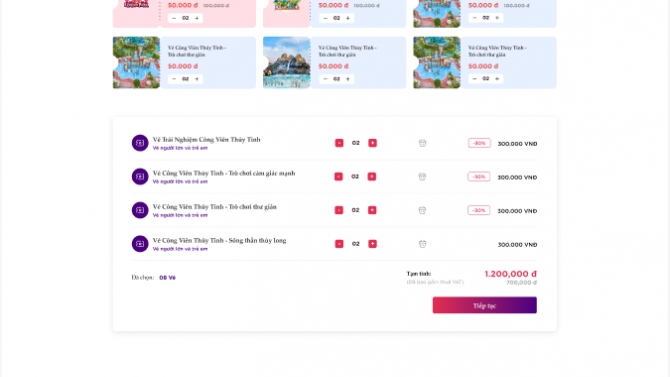The width and height of the screenshot is (670, 377).
Task: Decrease quantity for Vé Trải Nghiệm Công Viên Thủy Tinh
Action: pos(339,143)
